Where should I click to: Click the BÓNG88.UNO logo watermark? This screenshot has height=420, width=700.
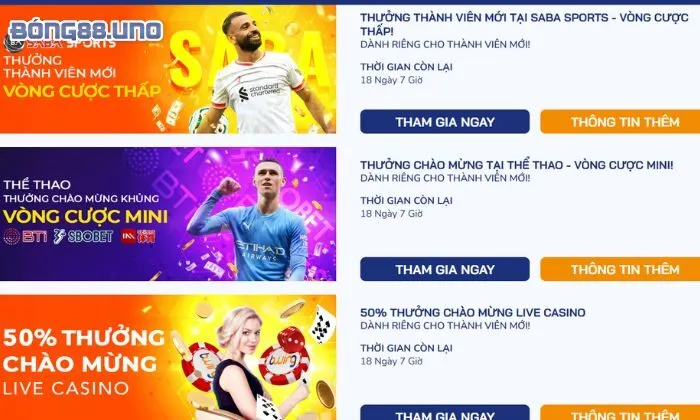click(86, 31)
